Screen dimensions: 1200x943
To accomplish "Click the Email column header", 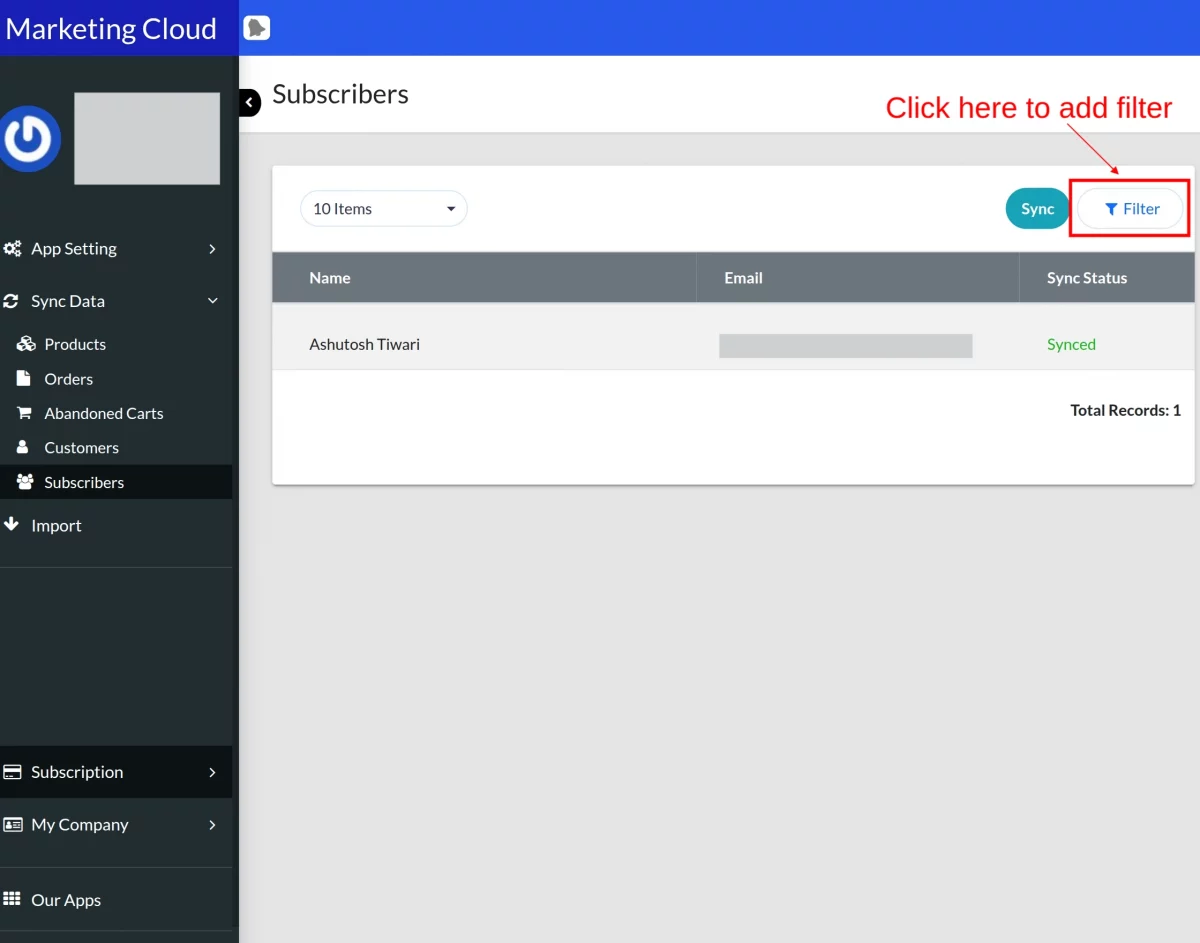I will coord(743,278).
